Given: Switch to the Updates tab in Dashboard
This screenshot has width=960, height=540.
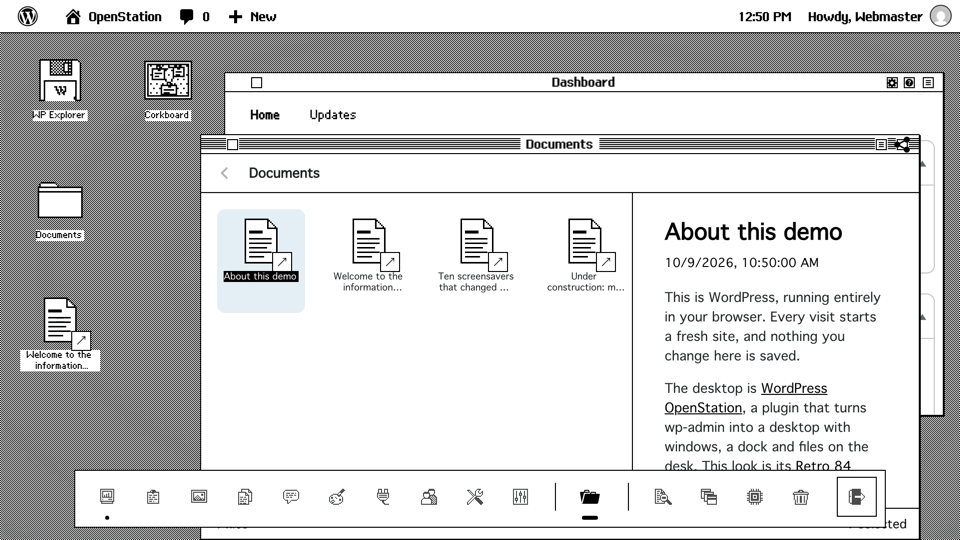Looking at the screenshot, I should pos(332,114).
